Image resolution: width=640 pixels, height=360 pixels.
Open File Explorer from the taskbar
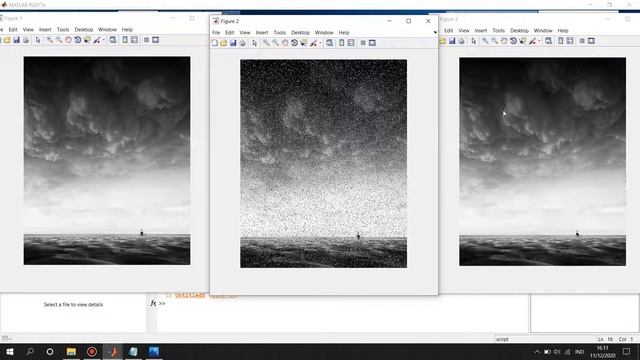click(x=71, y=351)
